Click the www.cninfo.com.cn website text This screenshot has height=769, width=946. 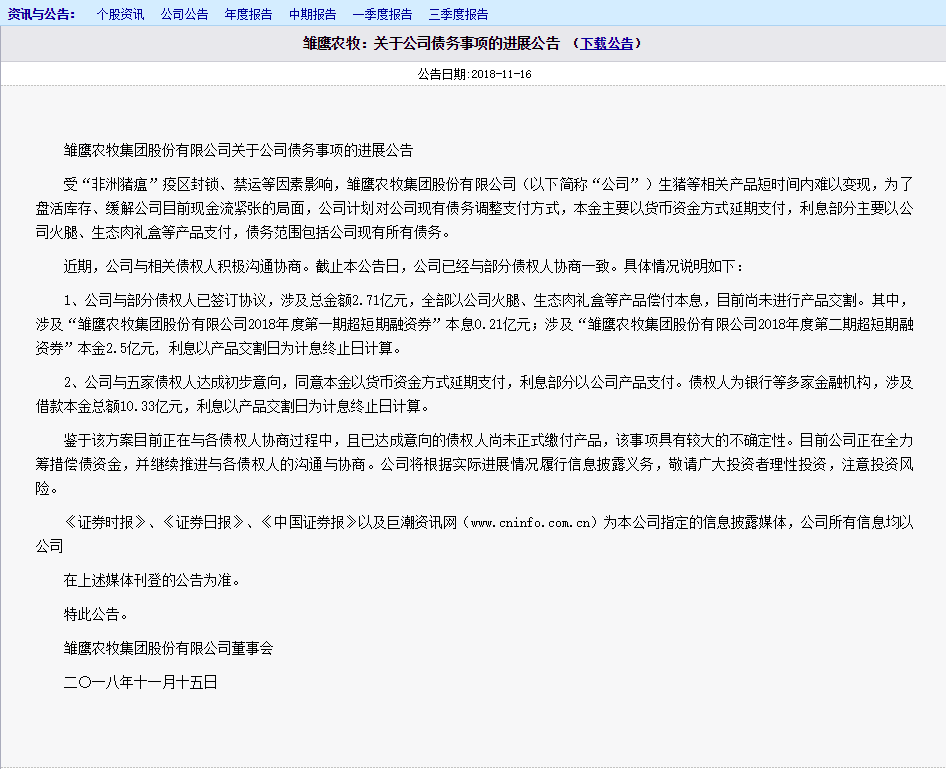pos(530,522)
